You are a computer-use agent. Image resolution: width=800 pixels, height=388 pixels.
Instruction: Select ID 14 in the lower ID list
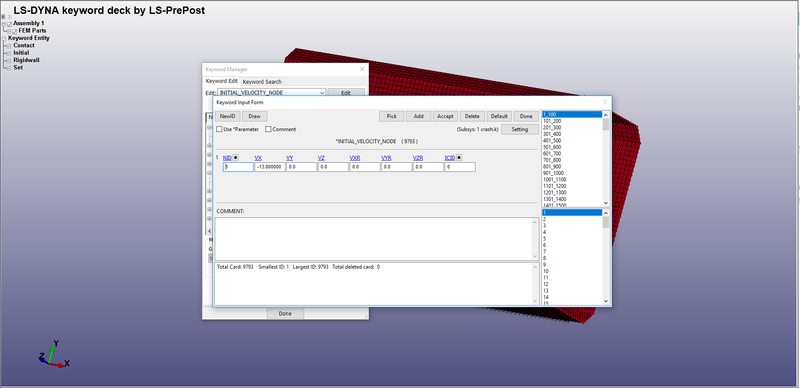click(x=572, y=297)
